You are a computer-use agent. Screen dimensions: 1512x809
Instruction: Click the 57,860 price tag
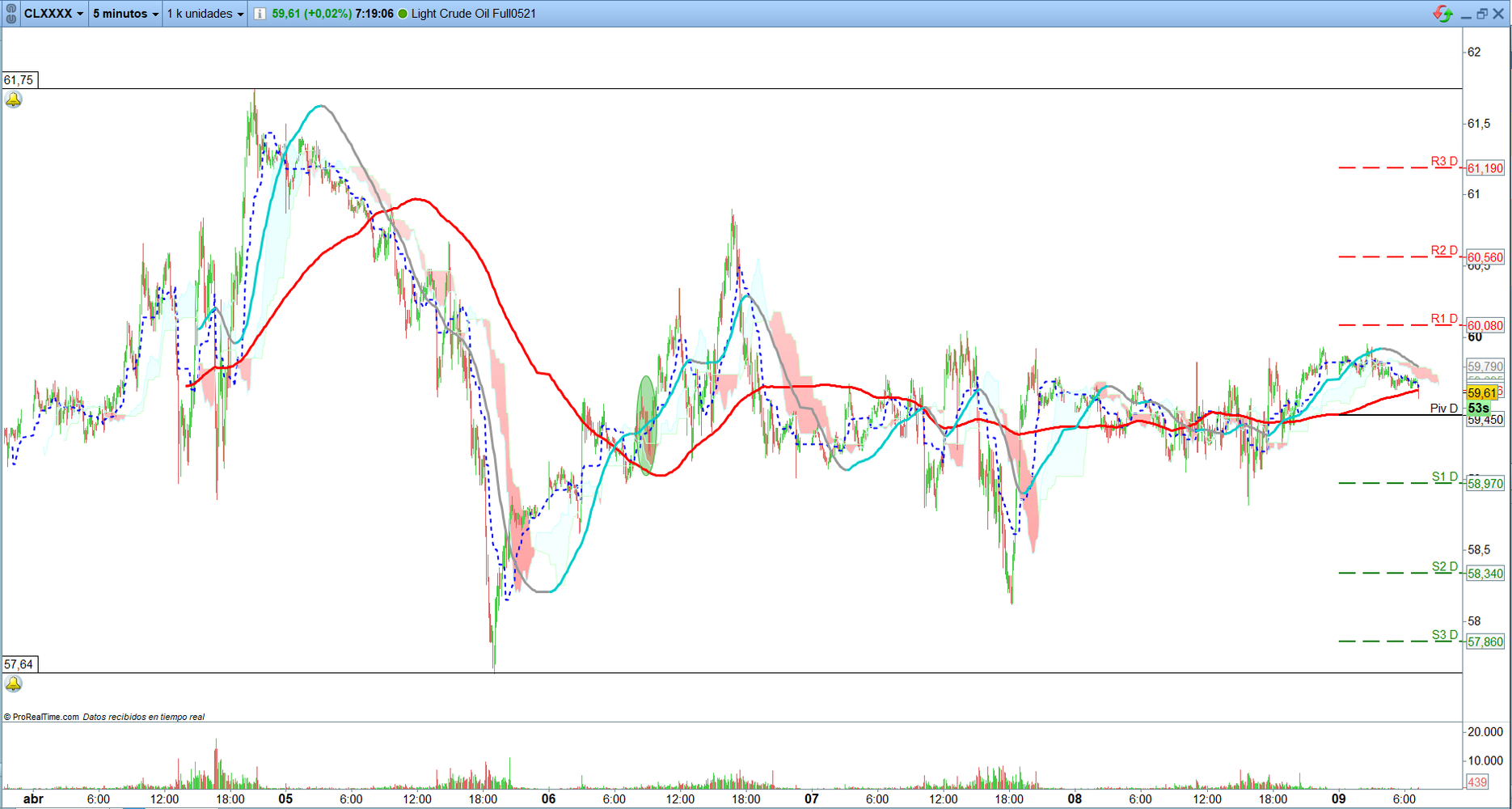click(x=1485, y=642)
